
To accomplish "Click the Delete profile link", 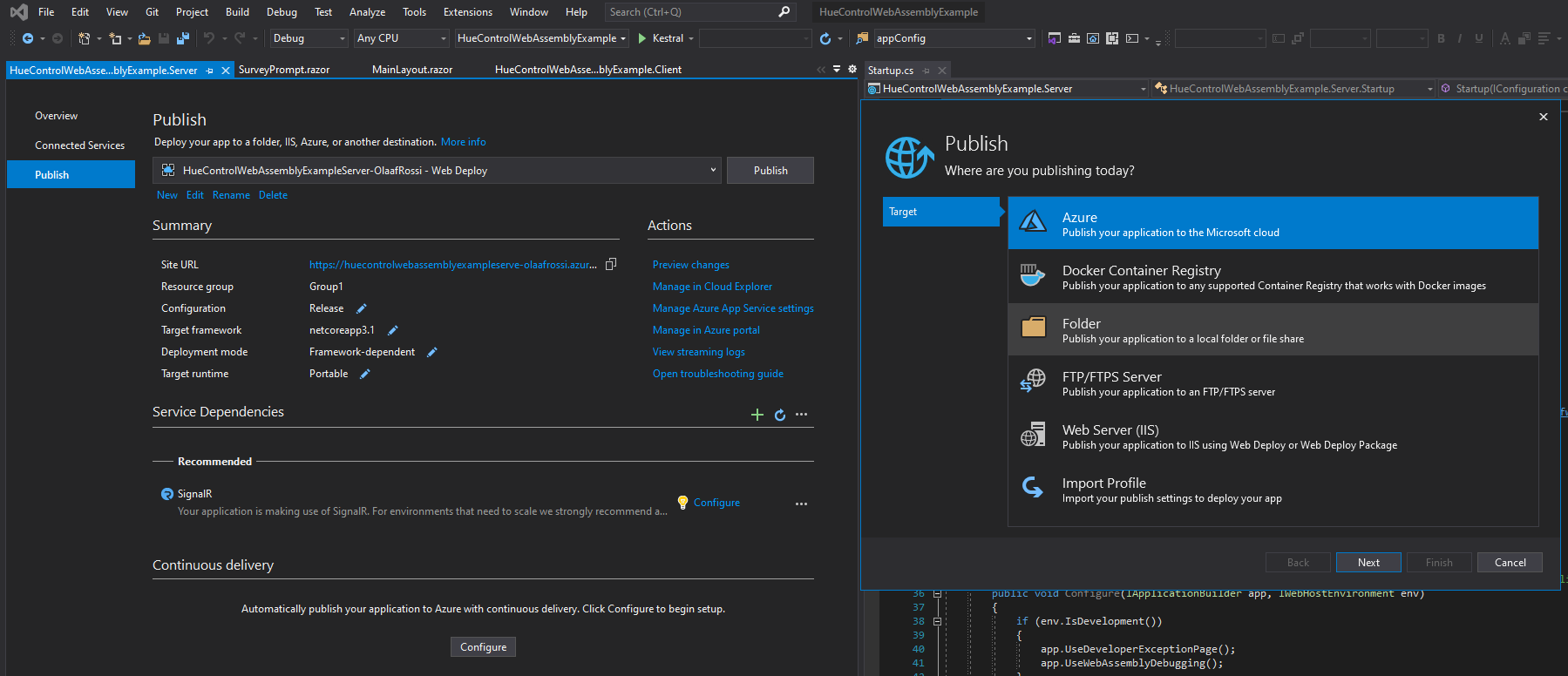I will pyautogui.click(x=273, y=195).
